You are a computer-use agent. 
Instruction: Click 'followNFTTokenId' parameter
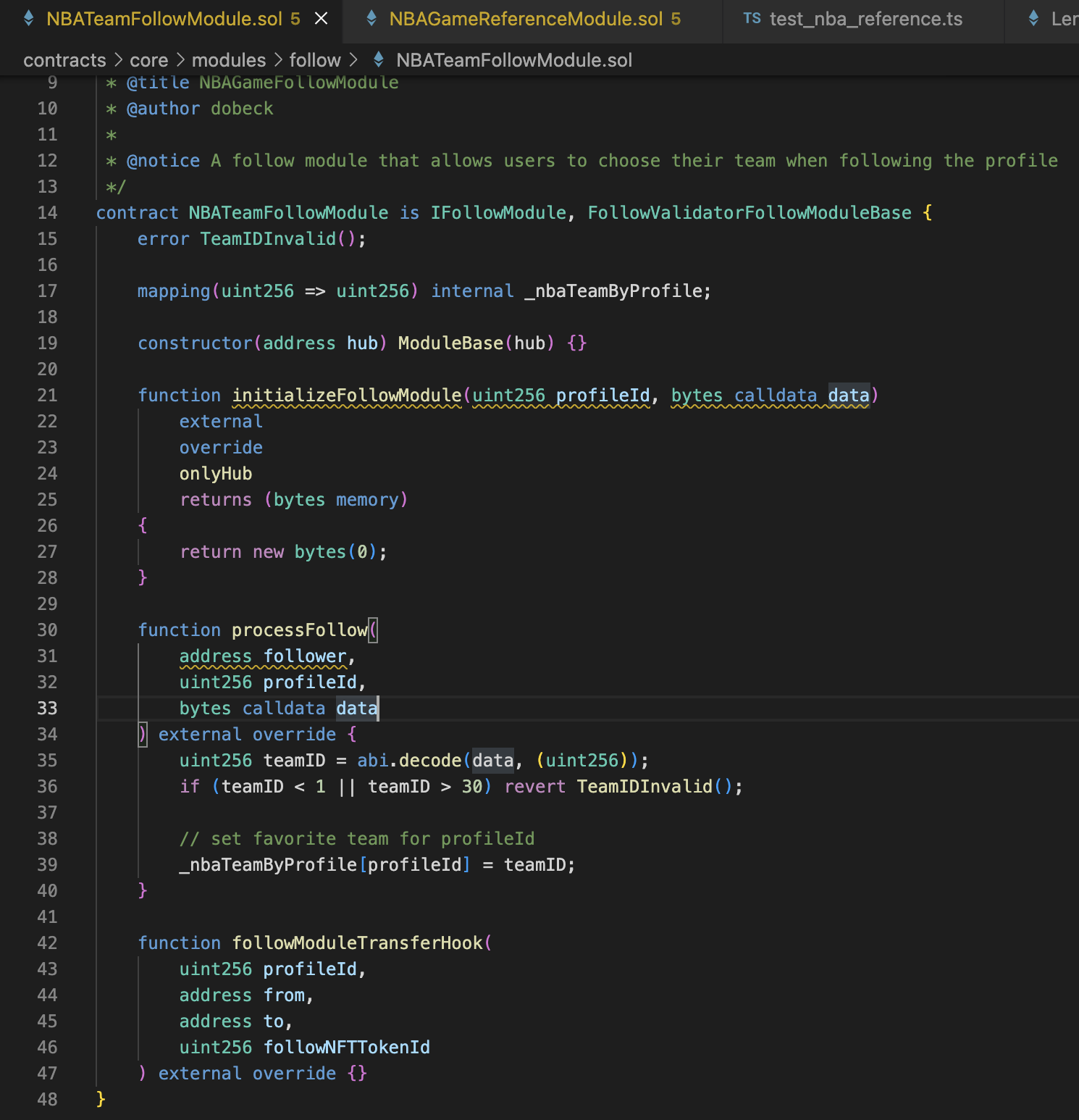coord(347,1048)
